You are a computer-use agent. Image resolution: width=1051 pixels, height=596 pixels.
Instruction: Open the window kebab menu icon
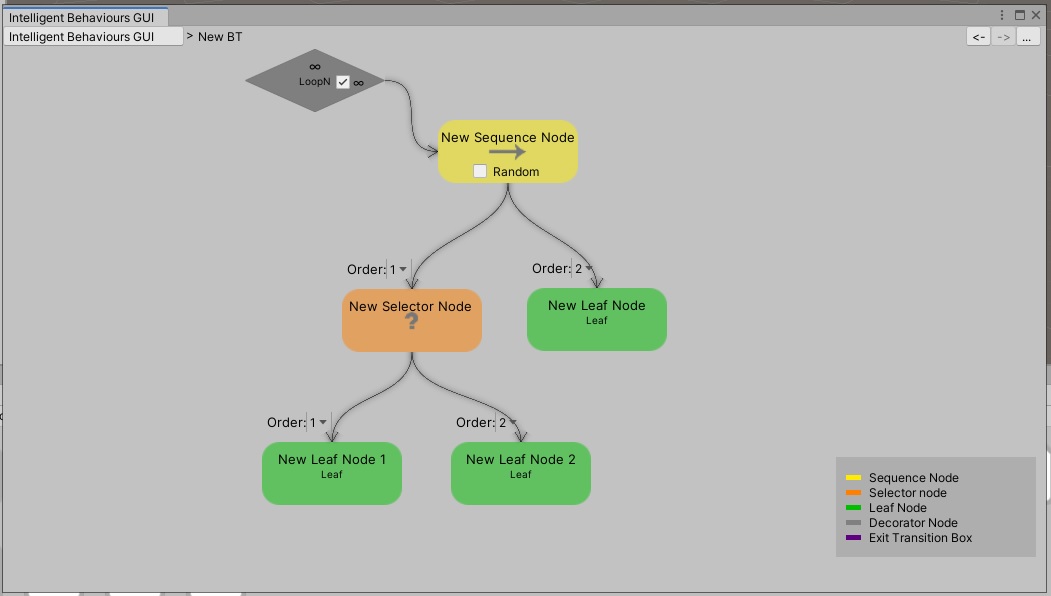(x=1002, y=15)
